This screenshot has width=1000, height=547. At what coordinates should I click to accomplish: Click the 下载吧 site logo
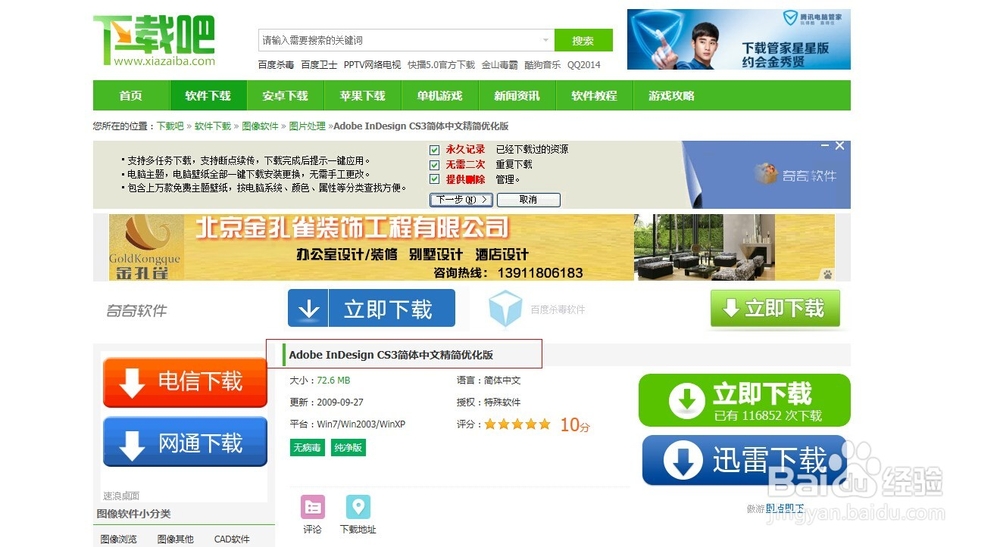pos(154,40)
